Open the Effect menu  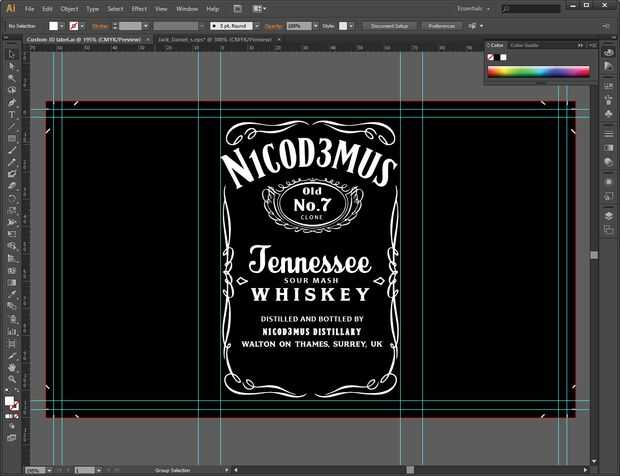pos(139,9)
